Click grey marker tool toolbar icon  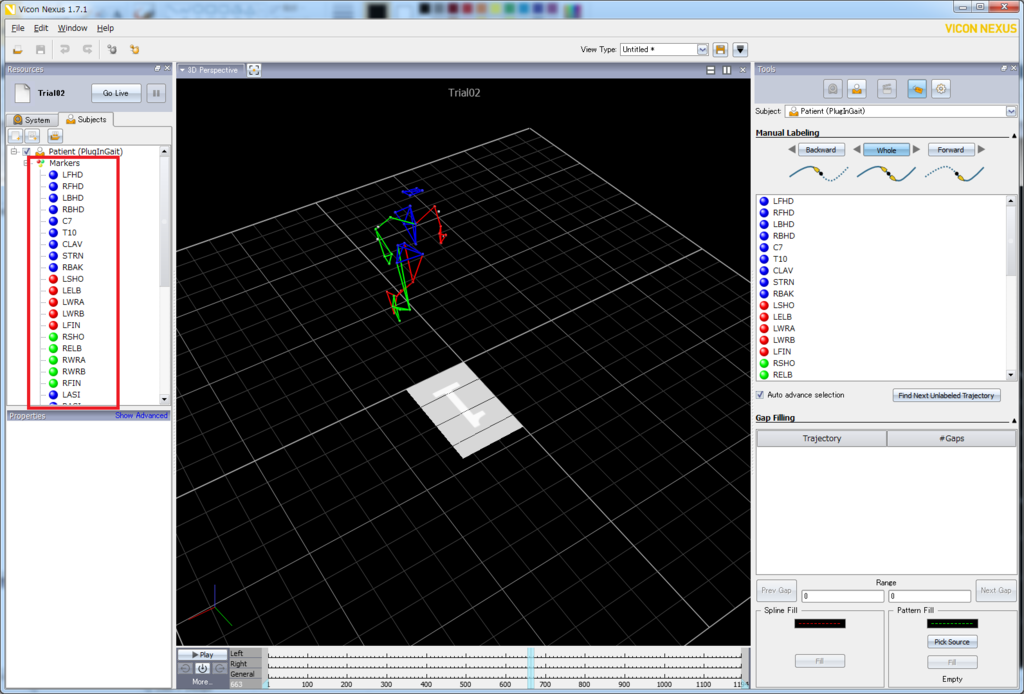(112, 50)
